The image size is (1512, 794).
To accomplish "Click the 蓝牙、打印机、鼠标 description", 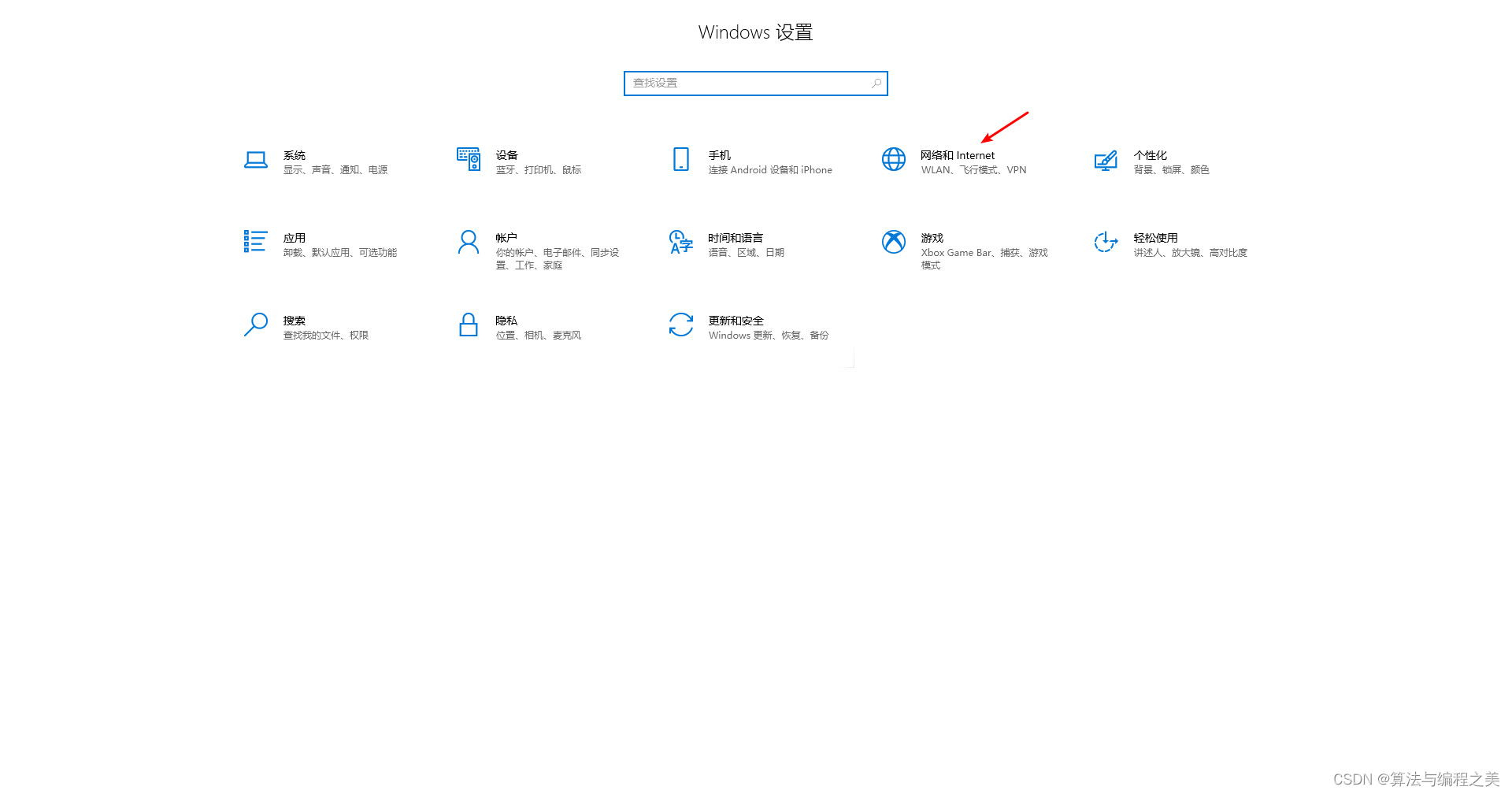I will tap(539, 170).
